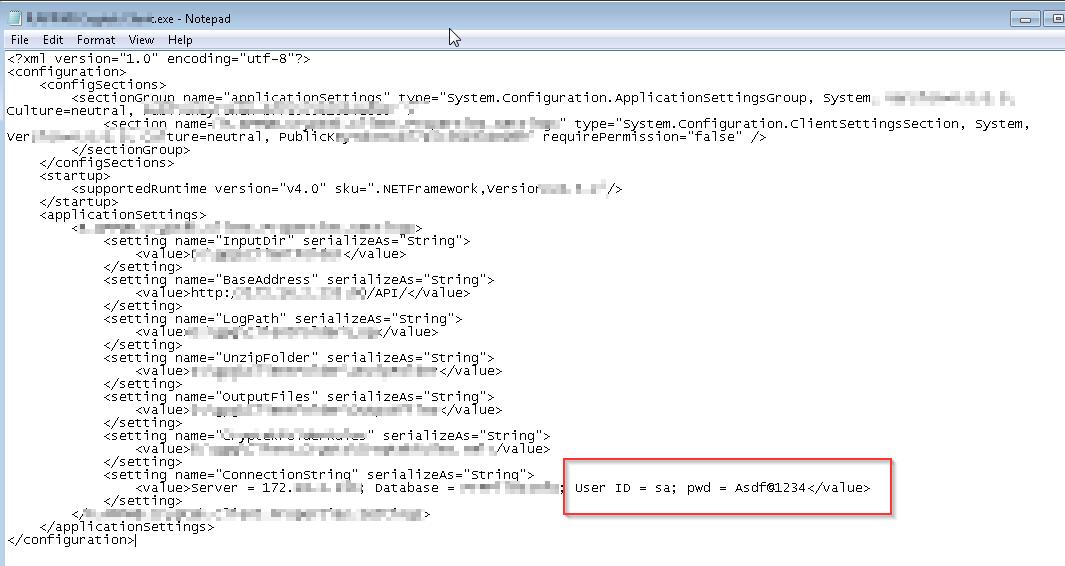This screenshot has height=566, width=1065.
Task: Click the InputDir setting line
Action: [286, 241]
